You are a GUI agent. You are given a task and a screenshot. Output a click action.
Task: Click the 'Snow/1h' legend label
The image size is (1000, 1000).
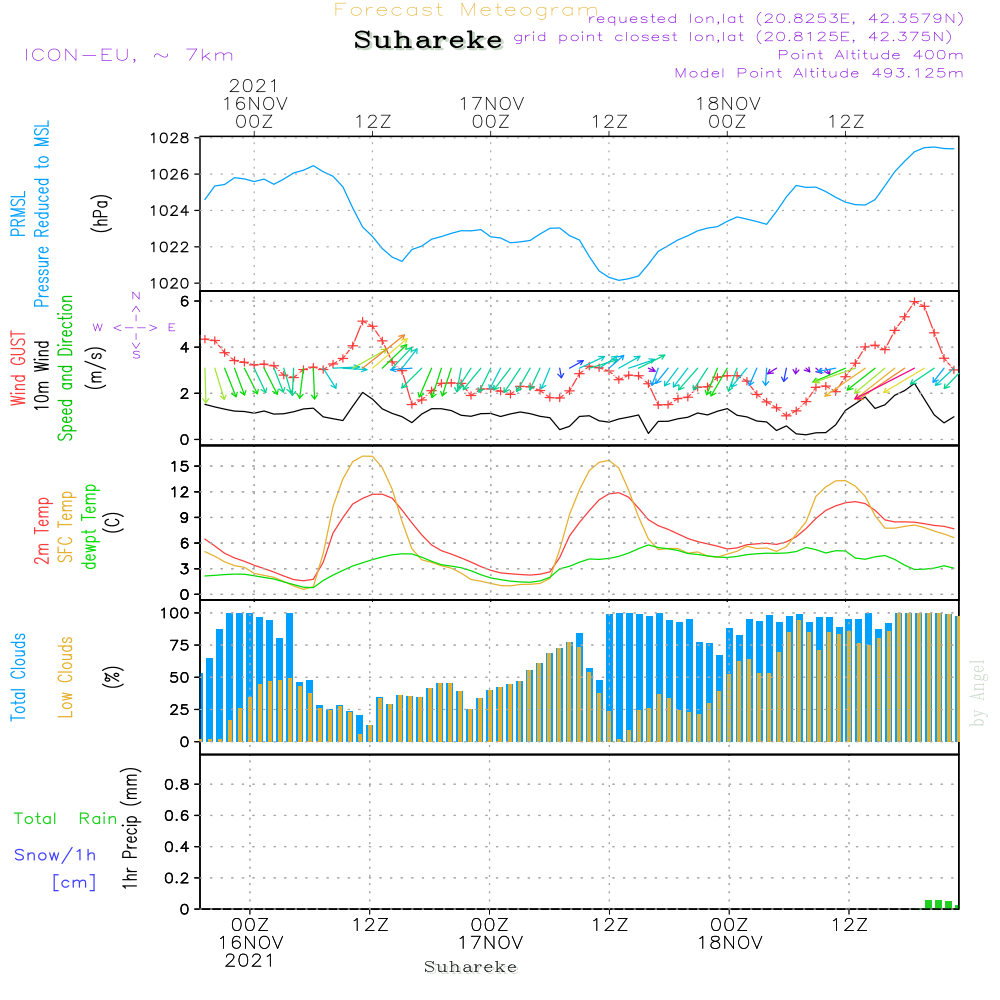(x=55, y=855)
